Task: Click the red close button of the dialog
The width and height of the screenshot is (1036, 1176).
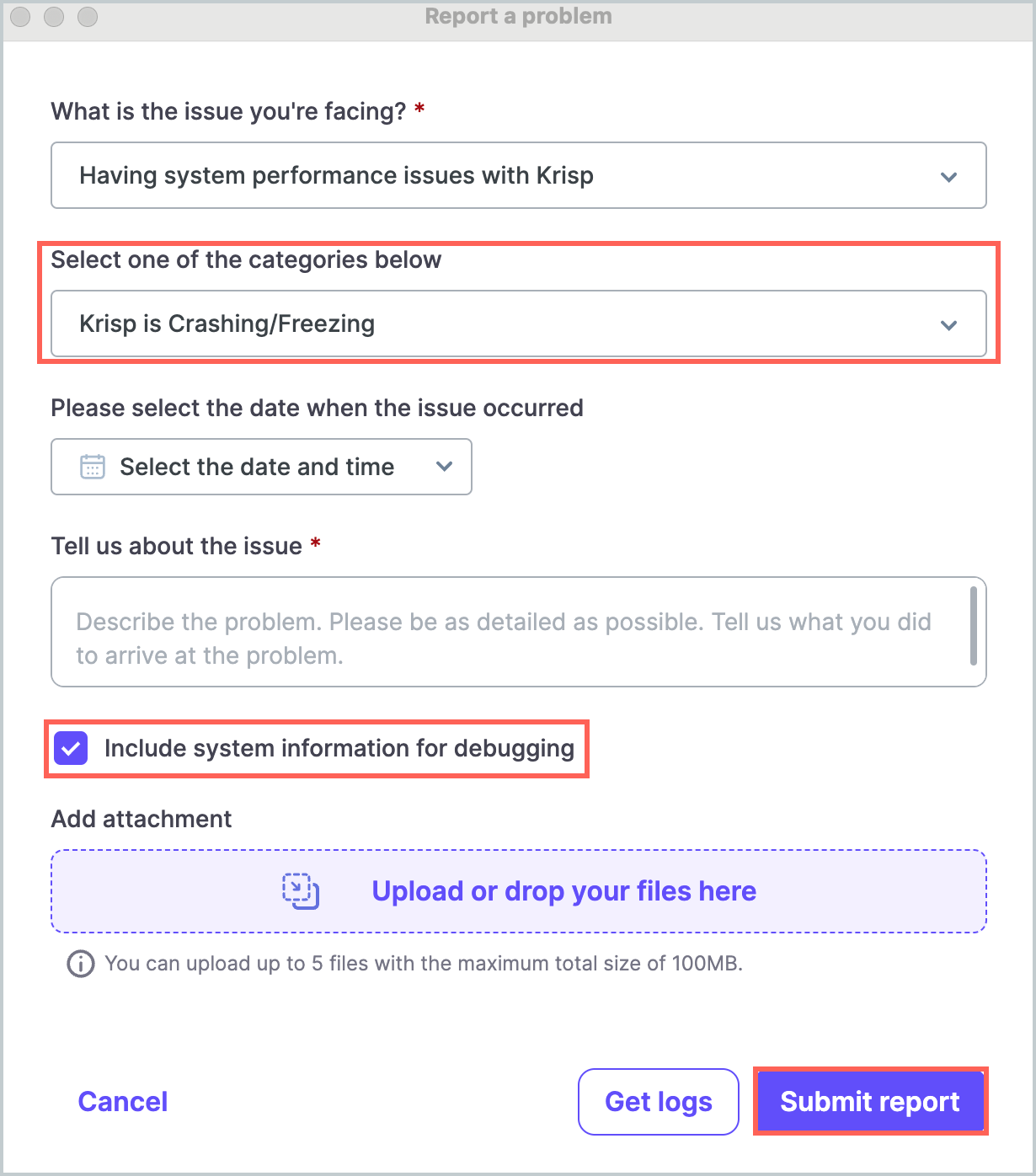Action: (19, 16)
